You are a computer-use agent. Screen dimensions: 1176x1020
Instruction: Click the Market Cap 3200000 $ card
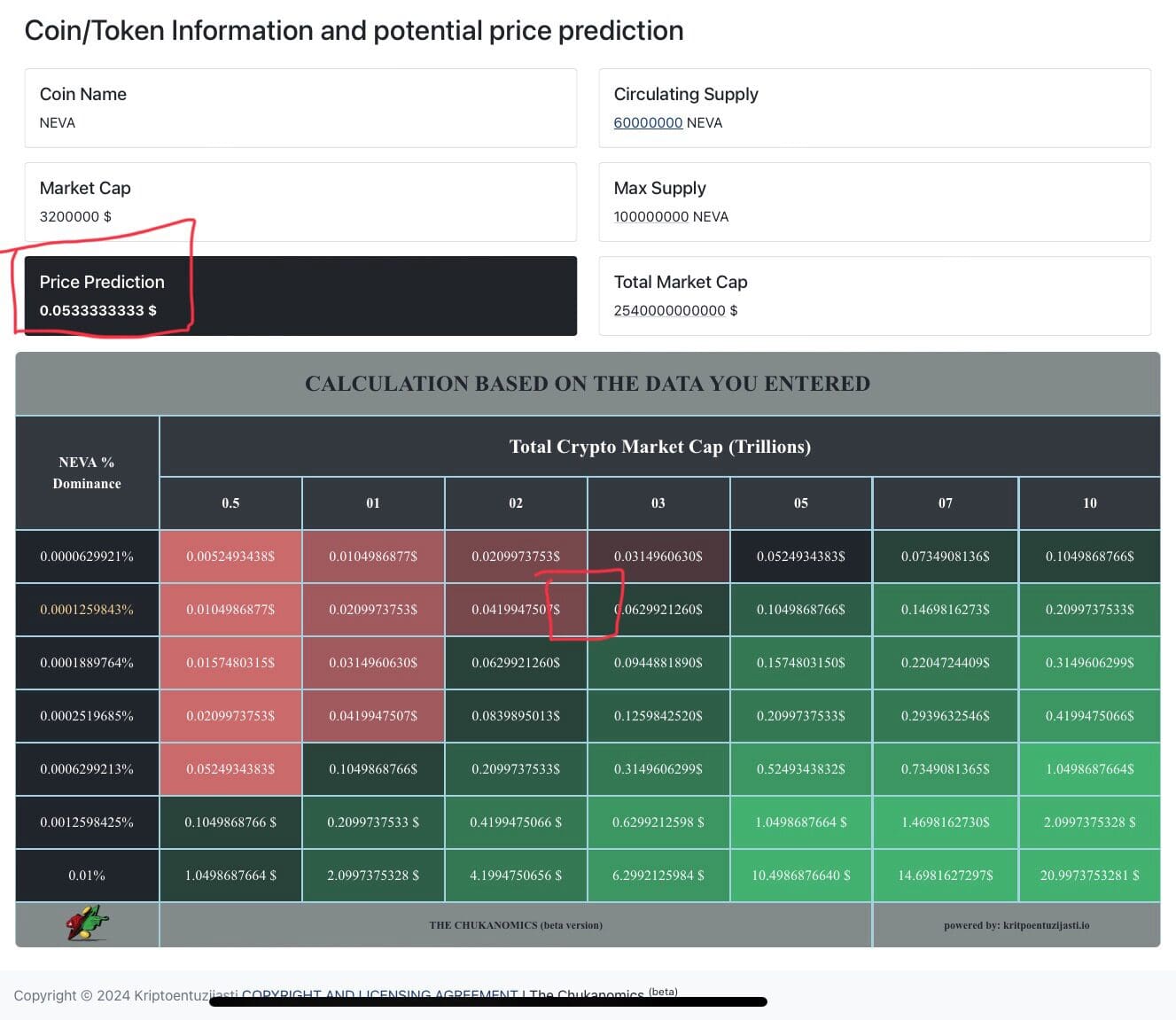point(300,202)
